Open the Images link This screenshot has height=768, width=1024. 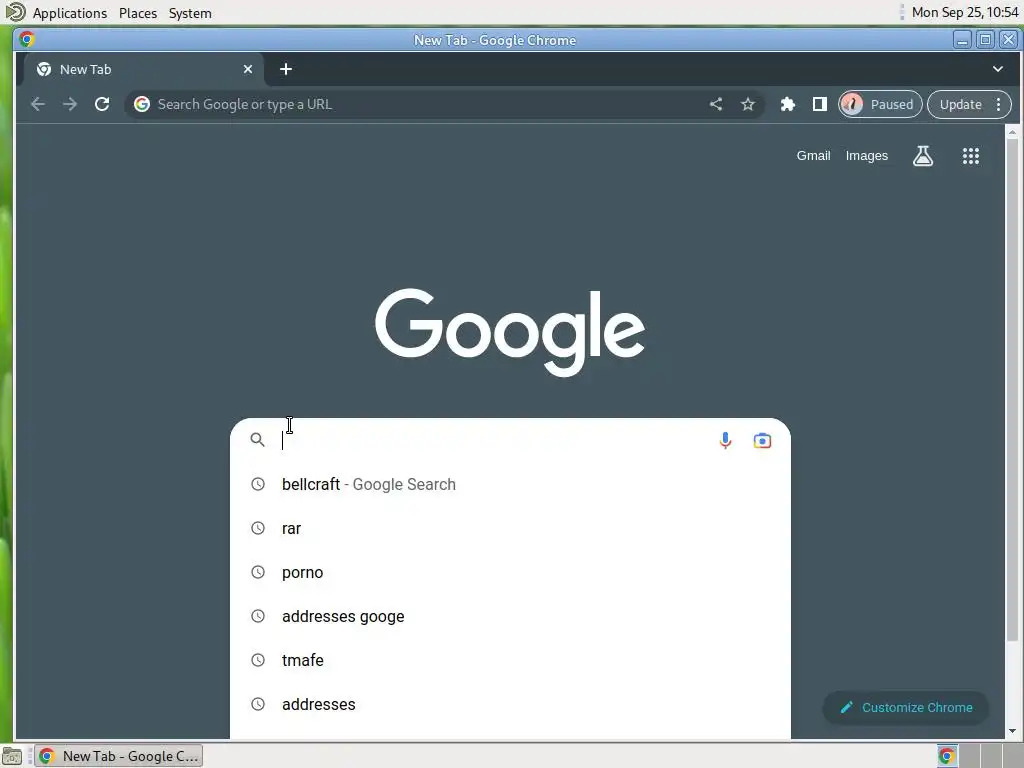point(867,156)
